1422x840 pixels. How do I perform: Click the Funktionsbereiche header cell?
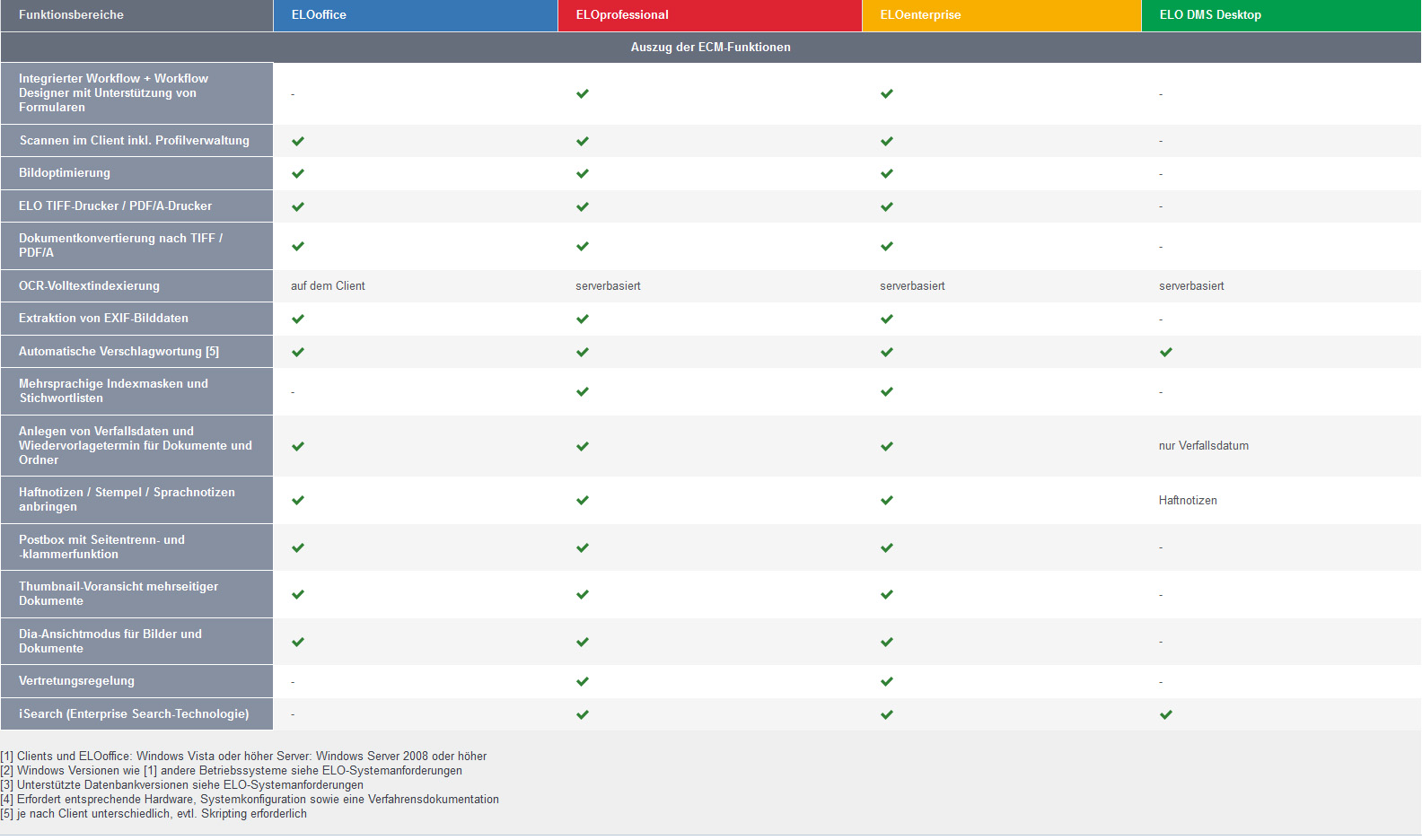pos(72,15)
